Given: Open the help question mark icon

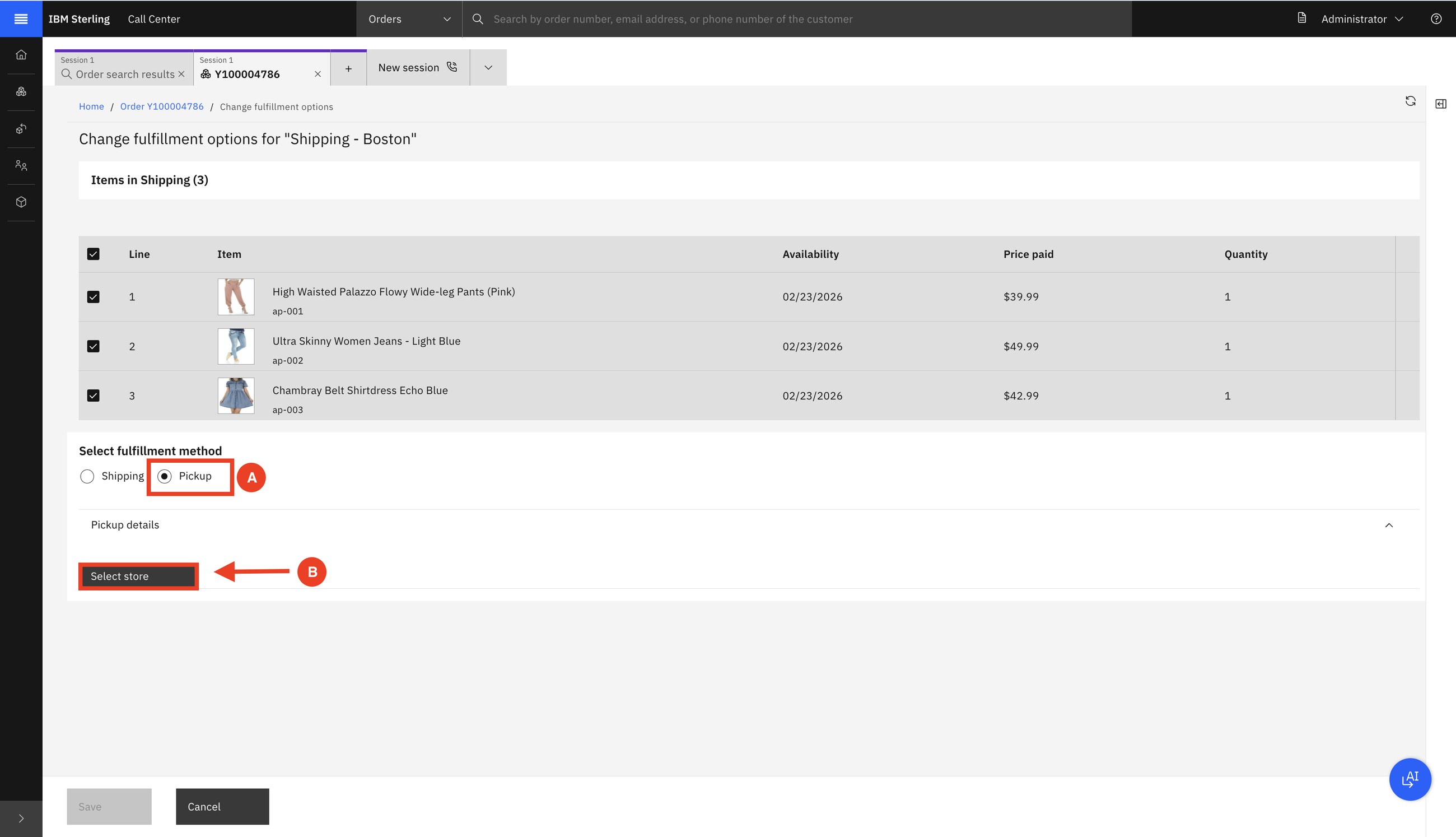Looking at the screenshot, I should [x=1435, y=19].
